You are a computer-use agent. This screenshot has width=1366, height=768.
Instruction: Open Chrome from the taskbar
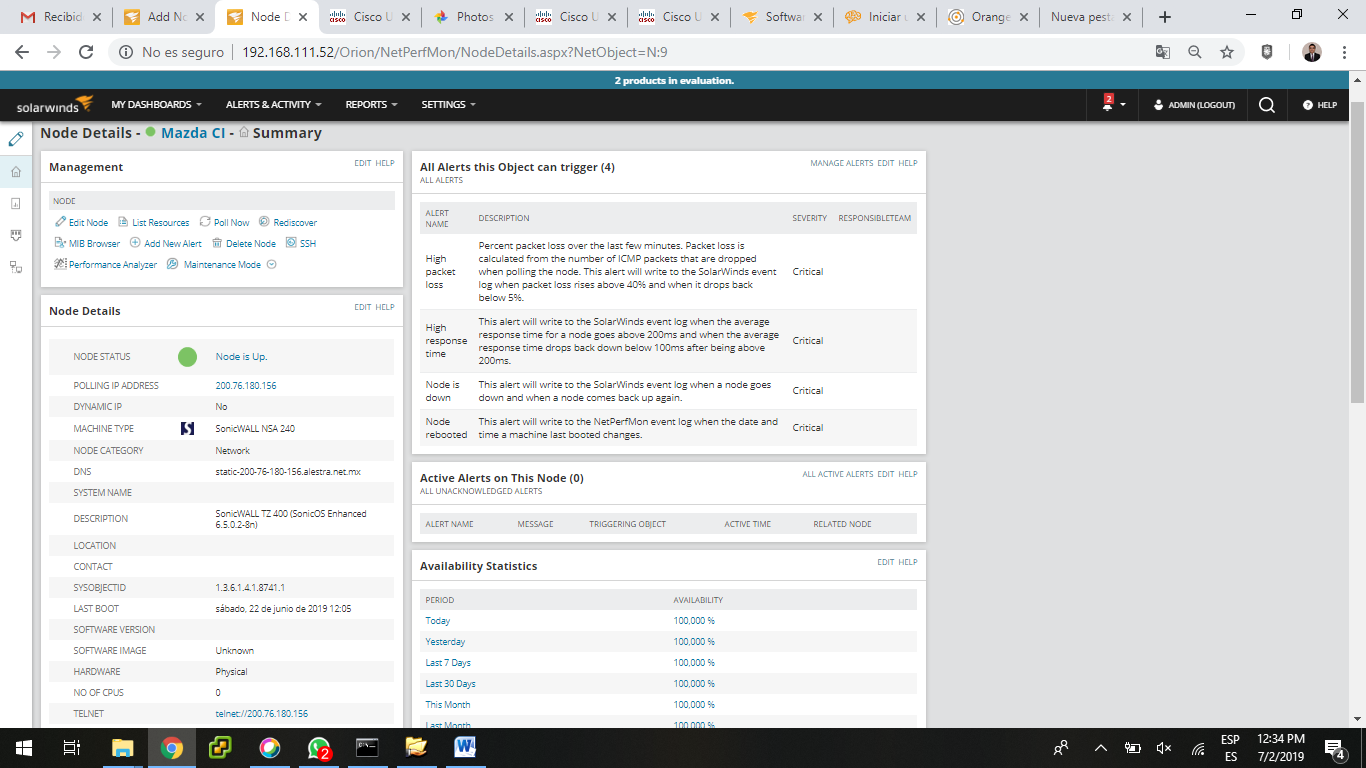pos(172,748)
